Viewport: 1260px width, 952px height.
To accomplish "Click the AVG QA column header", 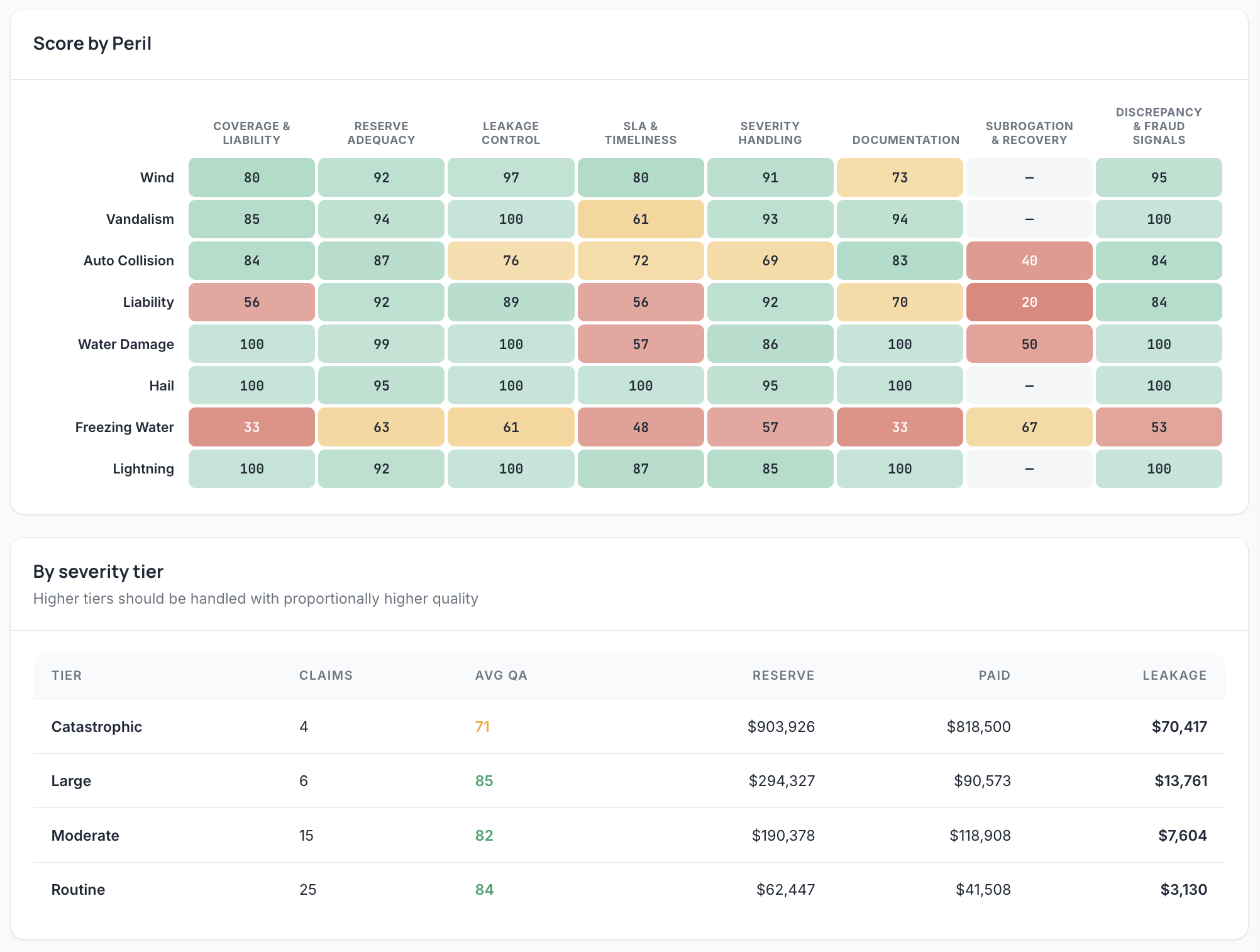I will click(501, 675).
